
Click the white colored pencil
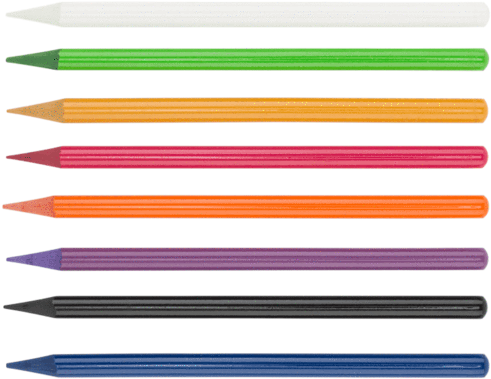coord(248,15)
